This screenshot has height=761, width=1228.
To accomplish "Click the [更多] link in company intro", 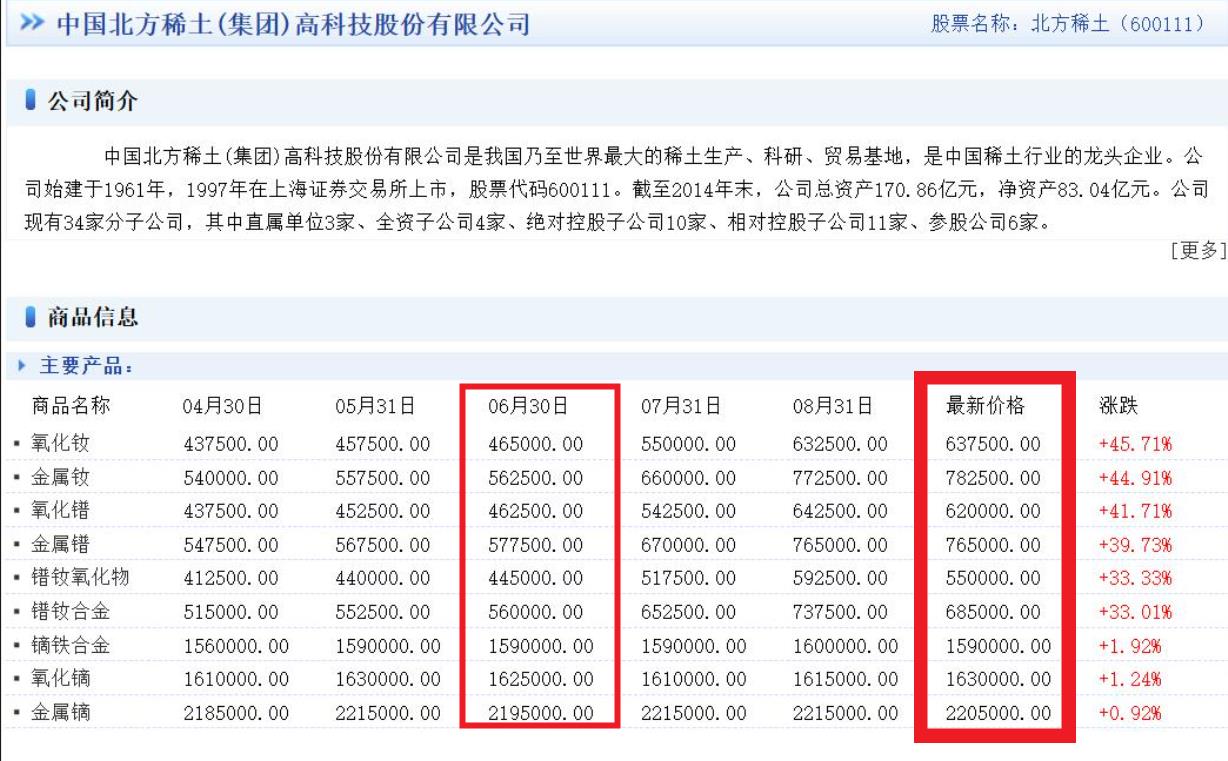I will point(1198,250).
